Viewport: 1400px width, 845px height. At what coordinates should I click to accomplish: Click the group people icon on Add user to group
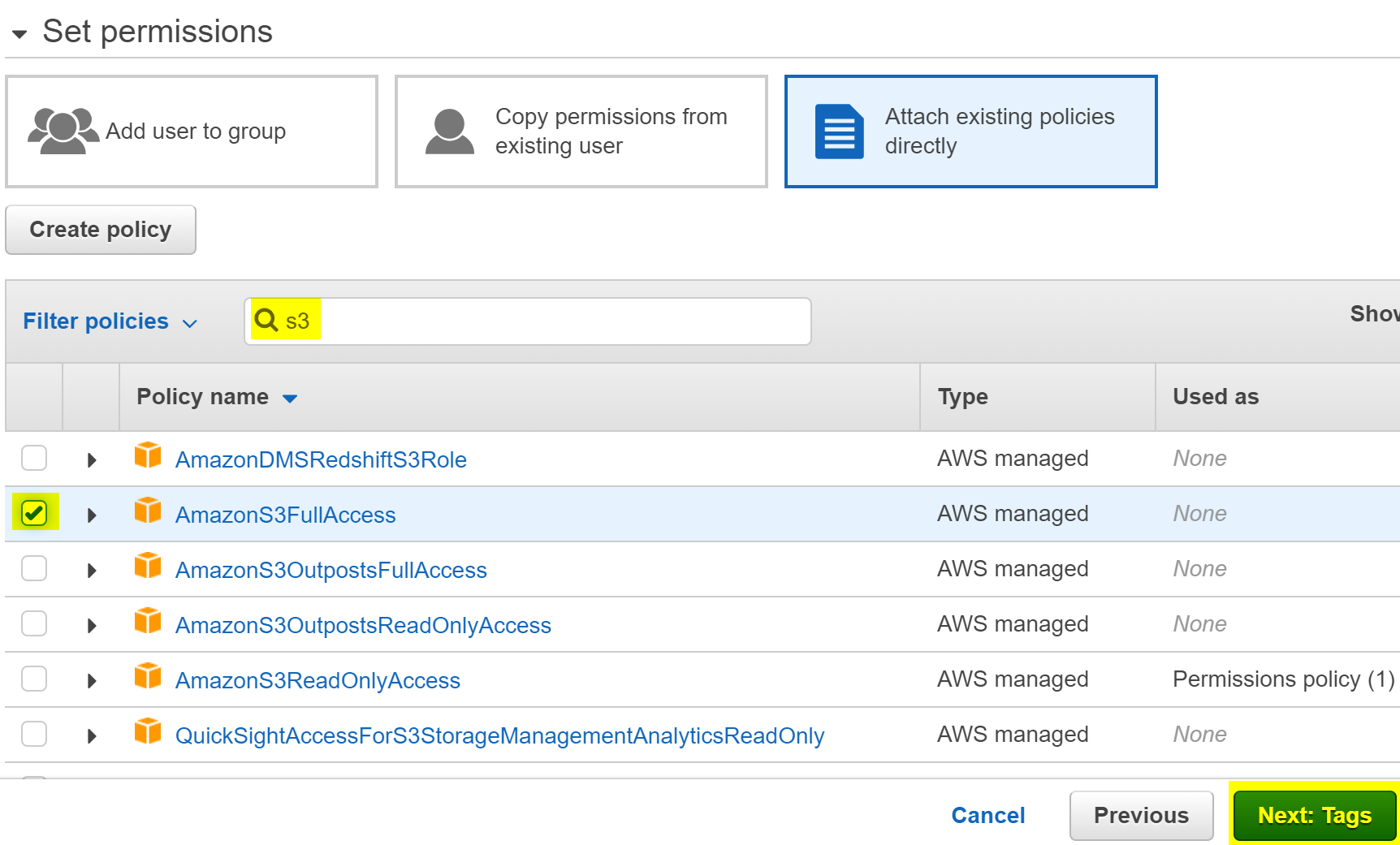(63, 131)
